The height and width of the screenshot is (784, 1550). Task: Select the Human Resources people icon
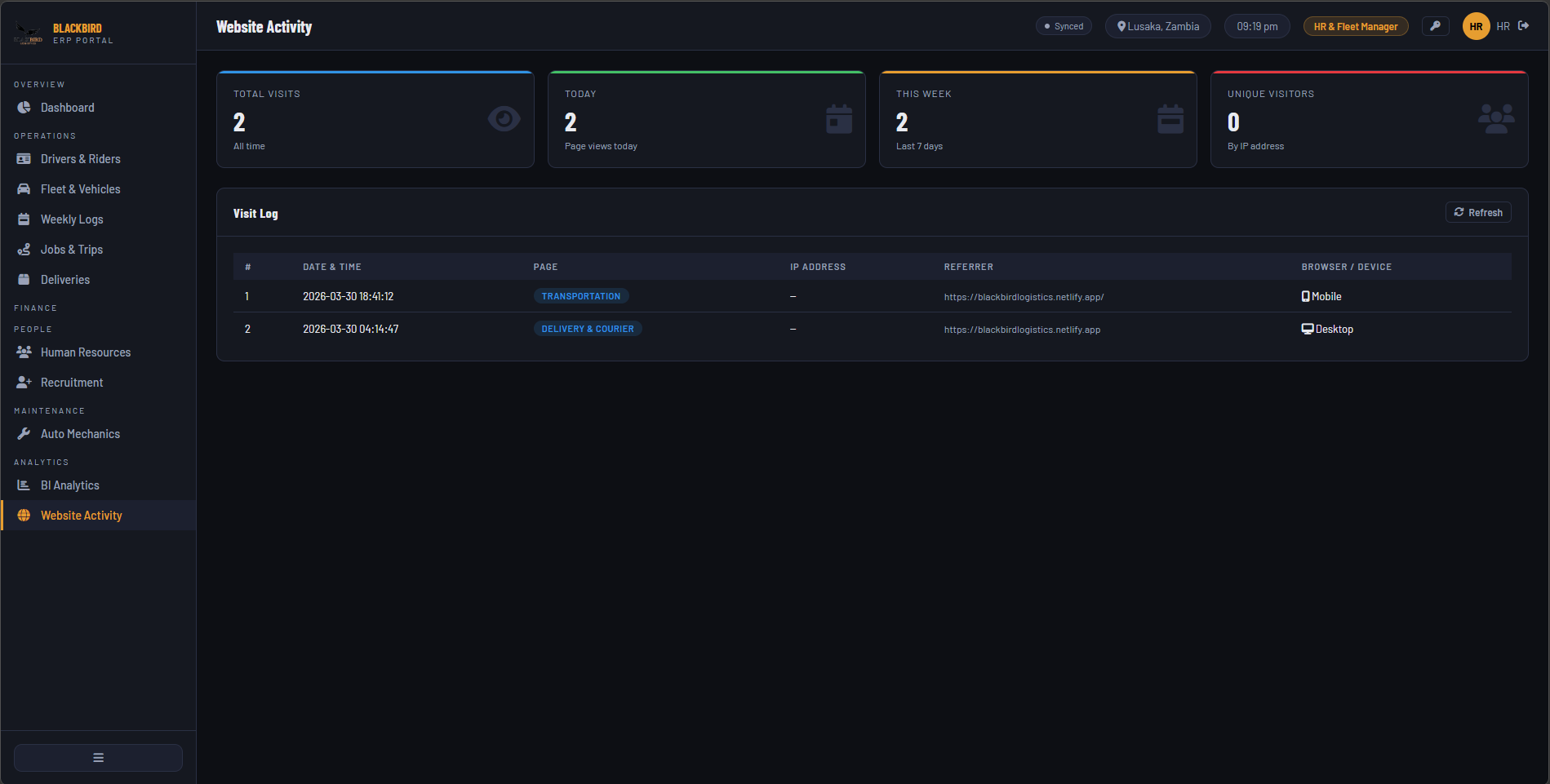click(x=24, y=352)
